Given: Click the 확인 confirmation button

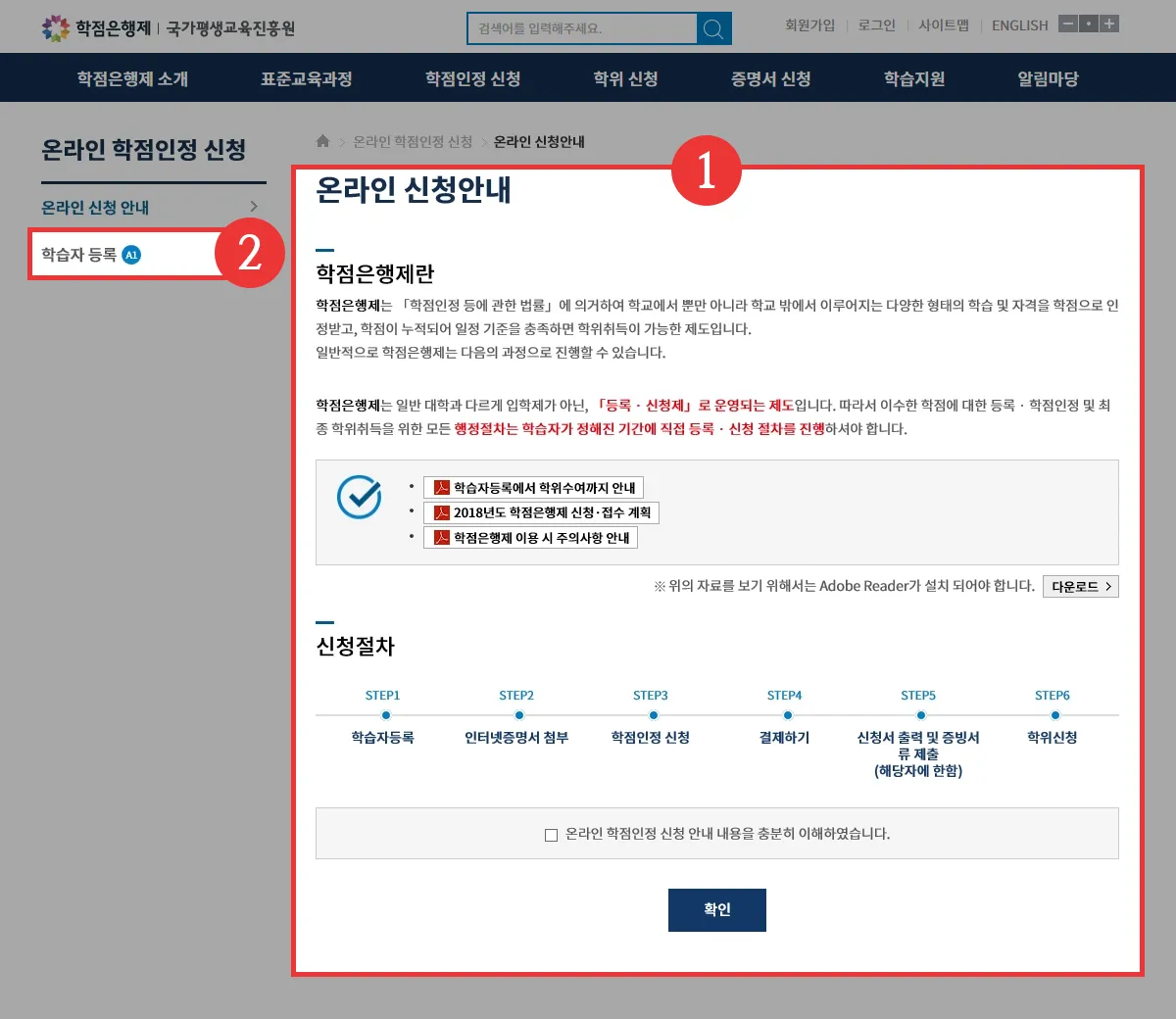Looking at the screenshot, I should pyautogui.click(x=716, y=909).
